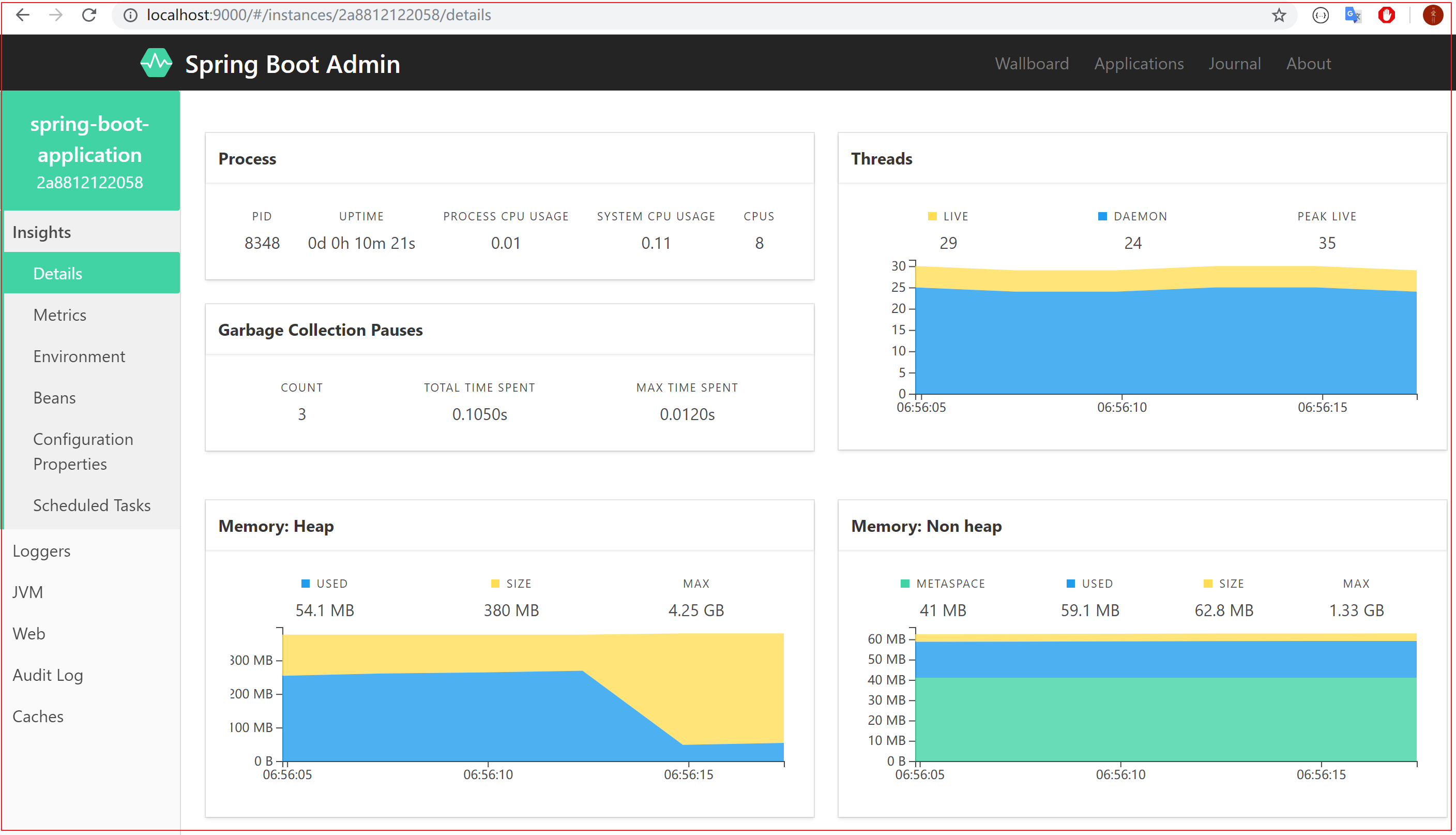Screen dimensions: 1456x835
Task: Click the uptime value 0d 0h 10m 21s
Action: click(x=361, y=243)
